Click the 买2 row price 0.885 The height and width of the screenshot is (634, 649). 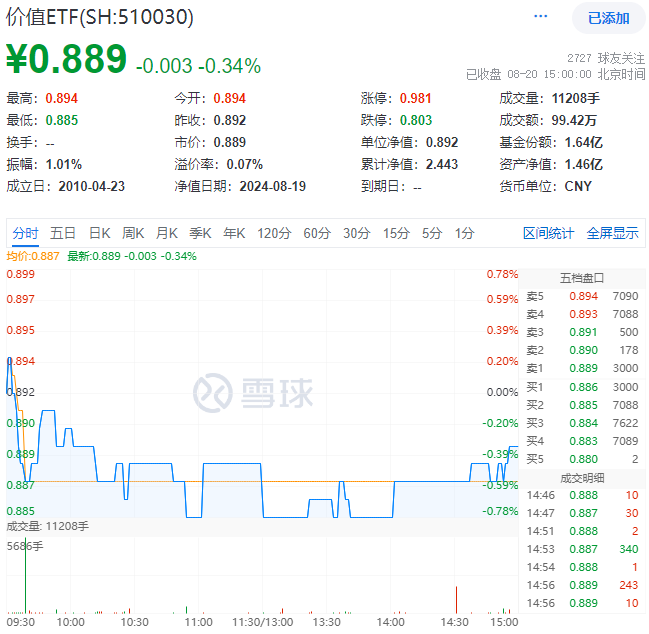tap(583, 405)
